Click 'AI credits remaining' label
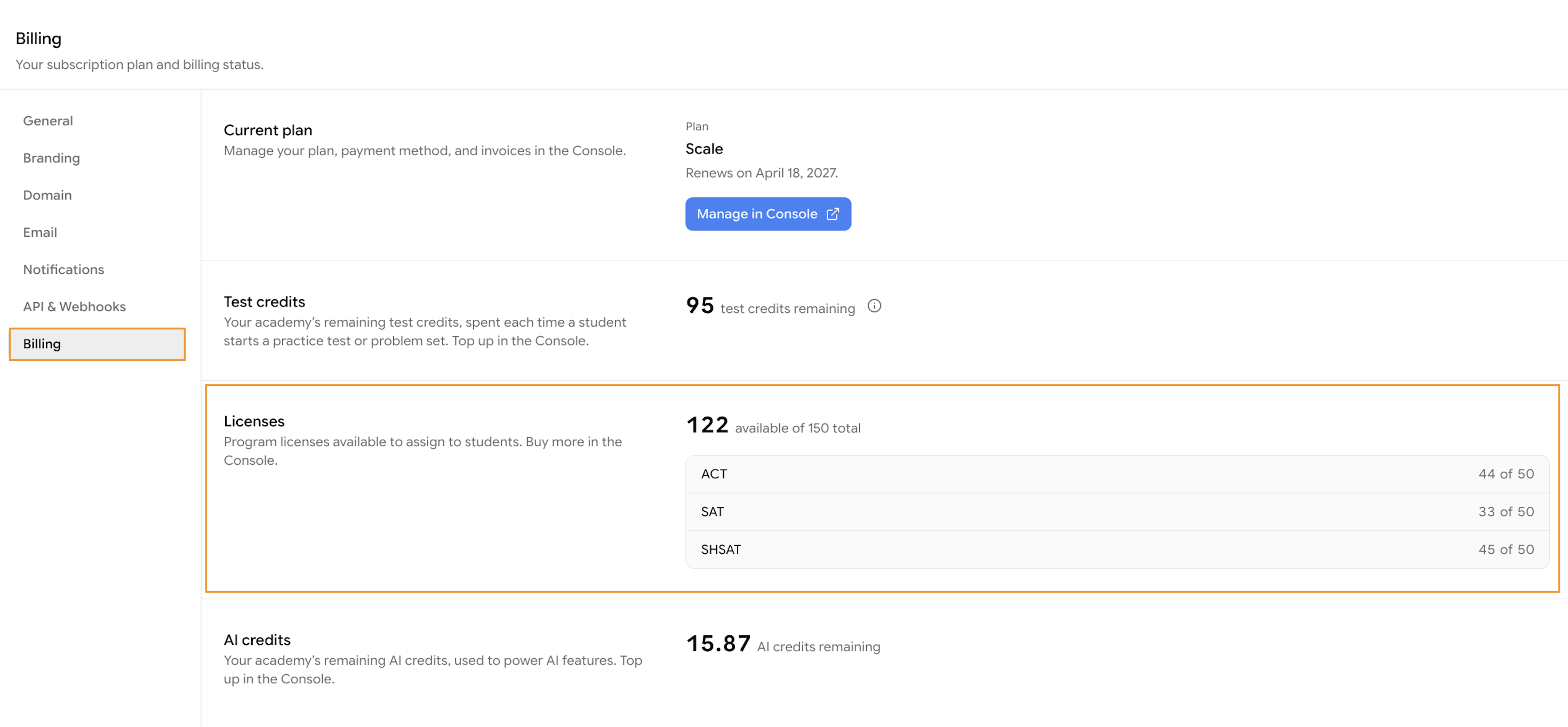The image size is (1568, 727). click(818, 647)
